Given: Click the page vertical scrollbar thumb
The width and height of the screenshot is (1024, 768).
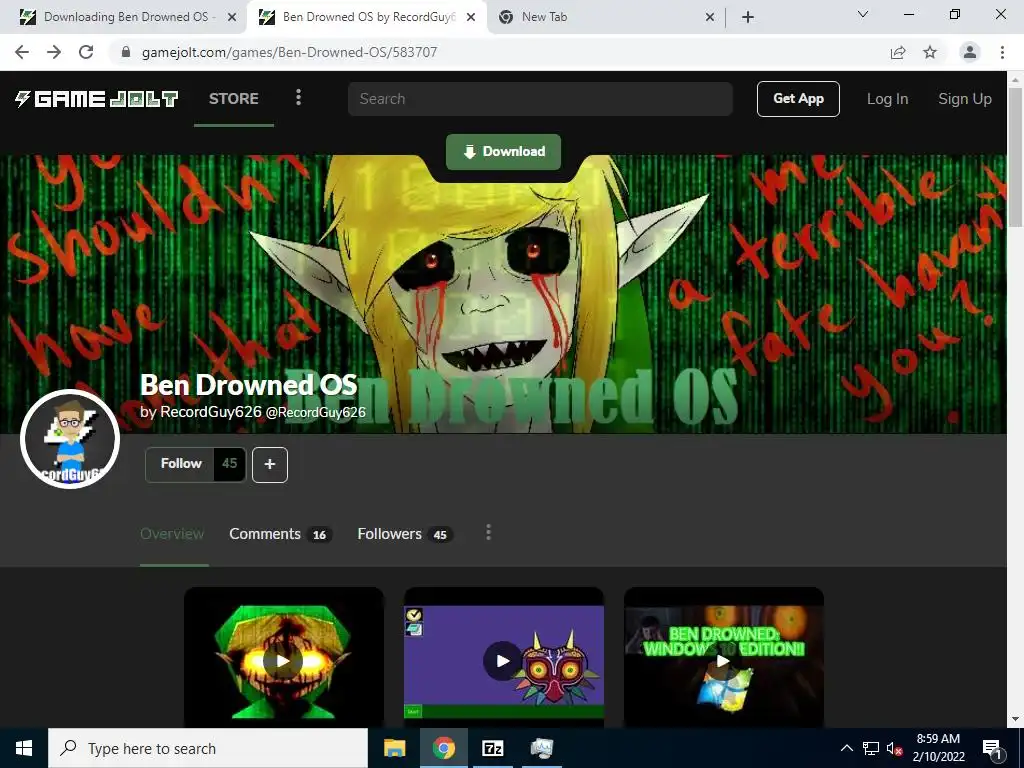Looking at the screenshot, I should pos(1015,157).
